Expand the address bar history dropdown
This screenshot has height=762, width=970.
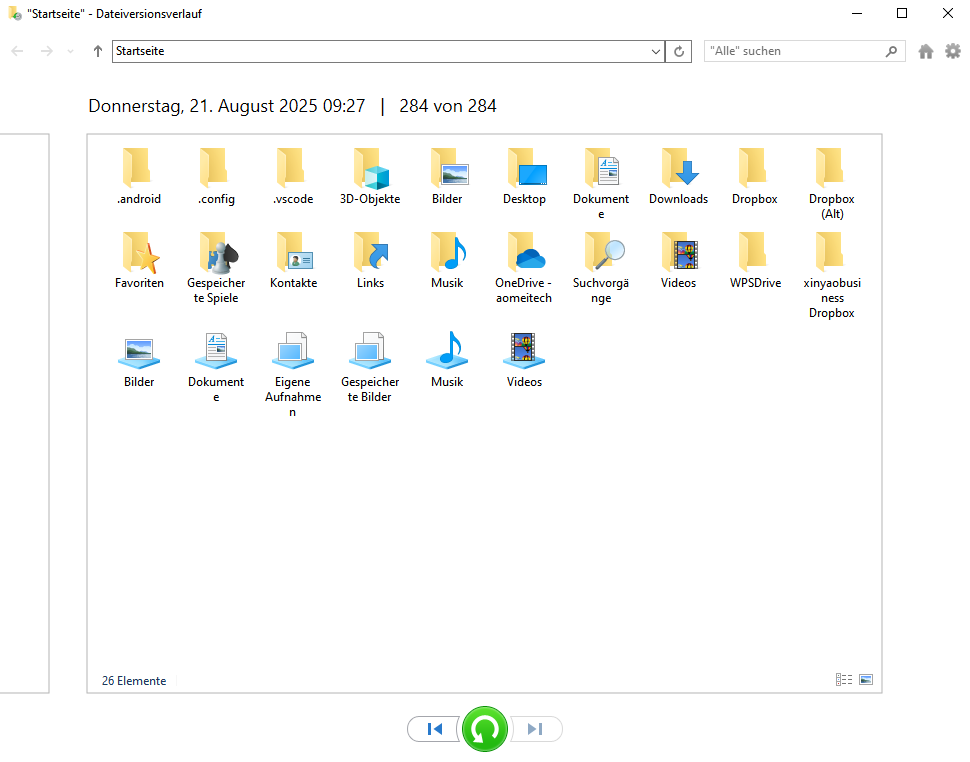tap(656, 51)
